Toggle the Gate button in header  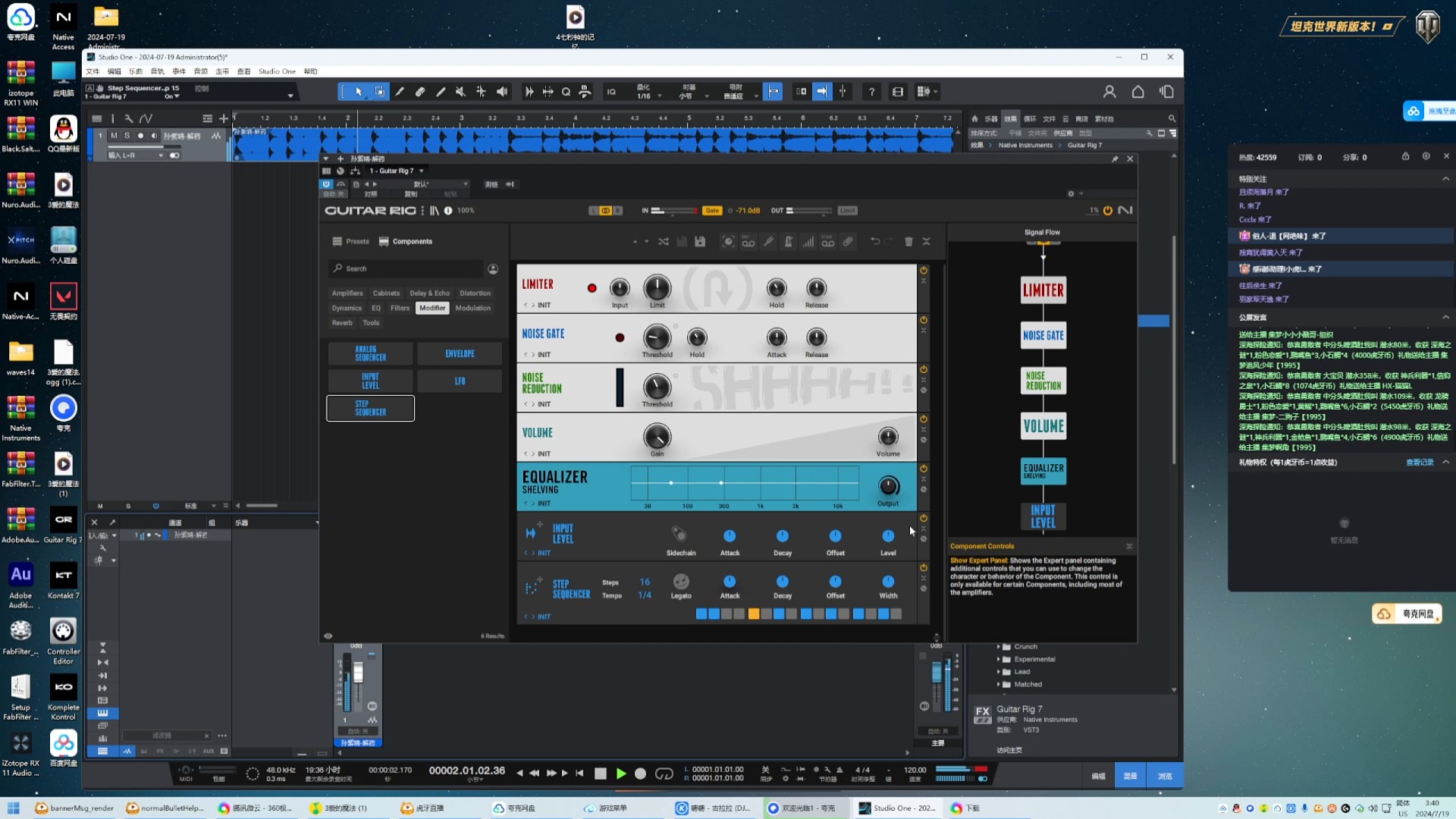click(711, 211)
